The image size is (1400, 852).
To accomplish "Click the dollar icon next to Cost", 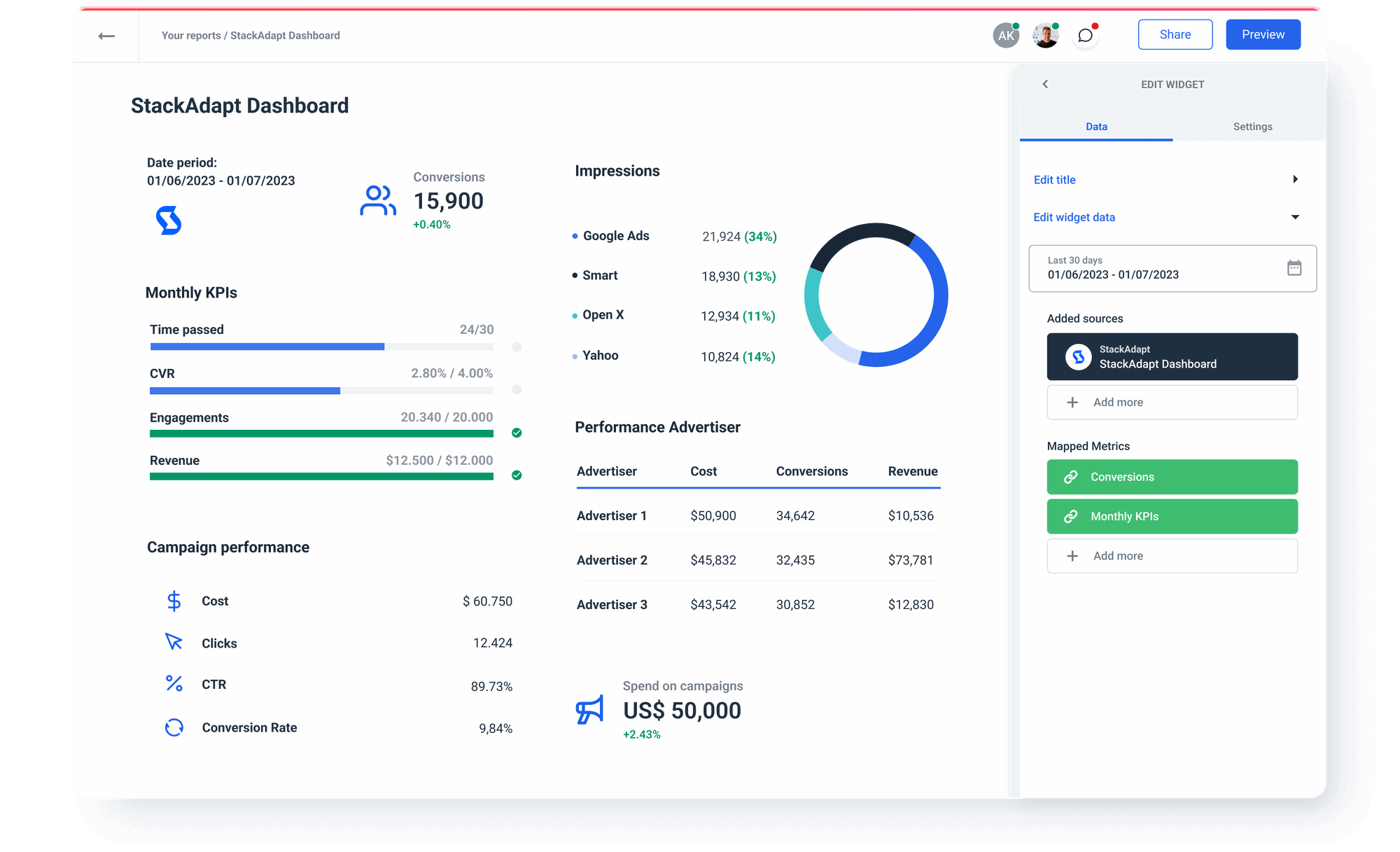I will click(174, 601).
